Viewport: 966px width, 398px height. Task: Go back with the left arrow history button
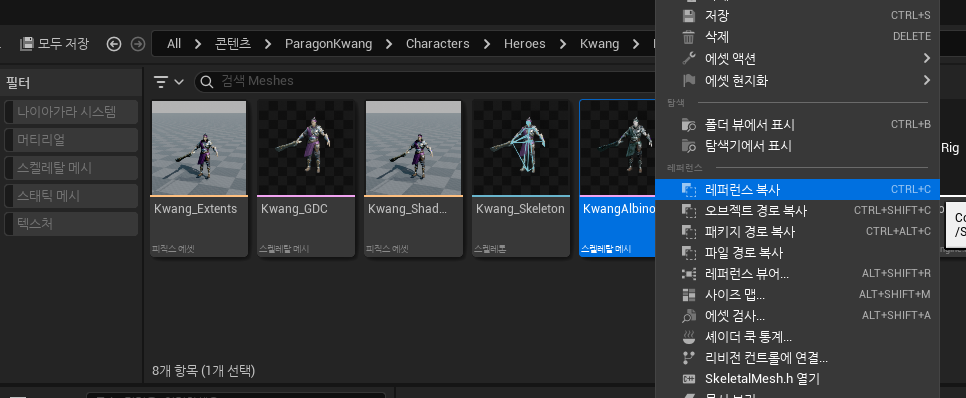pyautogui.click(x=114, y=44)
